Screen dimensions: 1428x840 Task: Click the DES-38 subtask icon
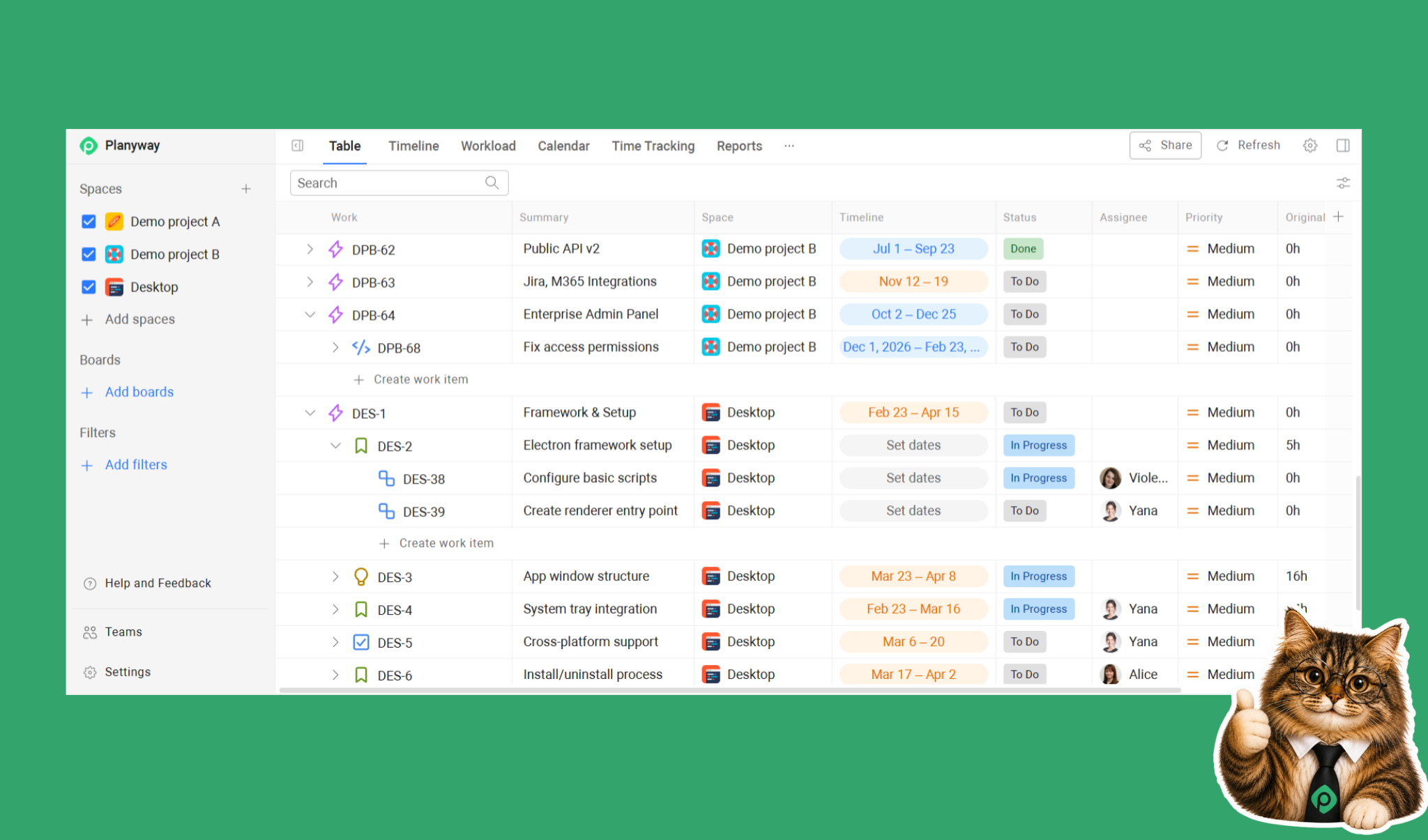coord(386,478)
